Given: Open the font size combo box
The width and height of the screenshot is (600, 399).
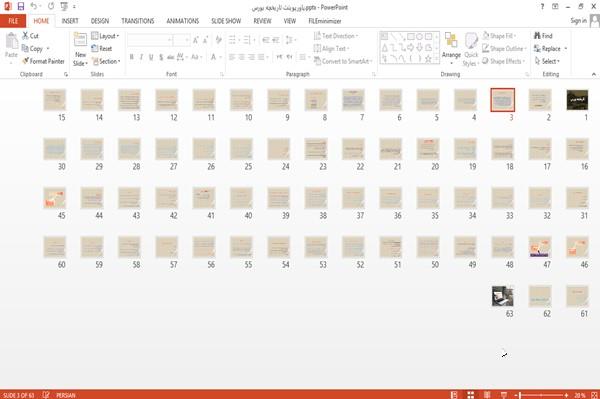Looking at the screenshot, I should (181, 40).
